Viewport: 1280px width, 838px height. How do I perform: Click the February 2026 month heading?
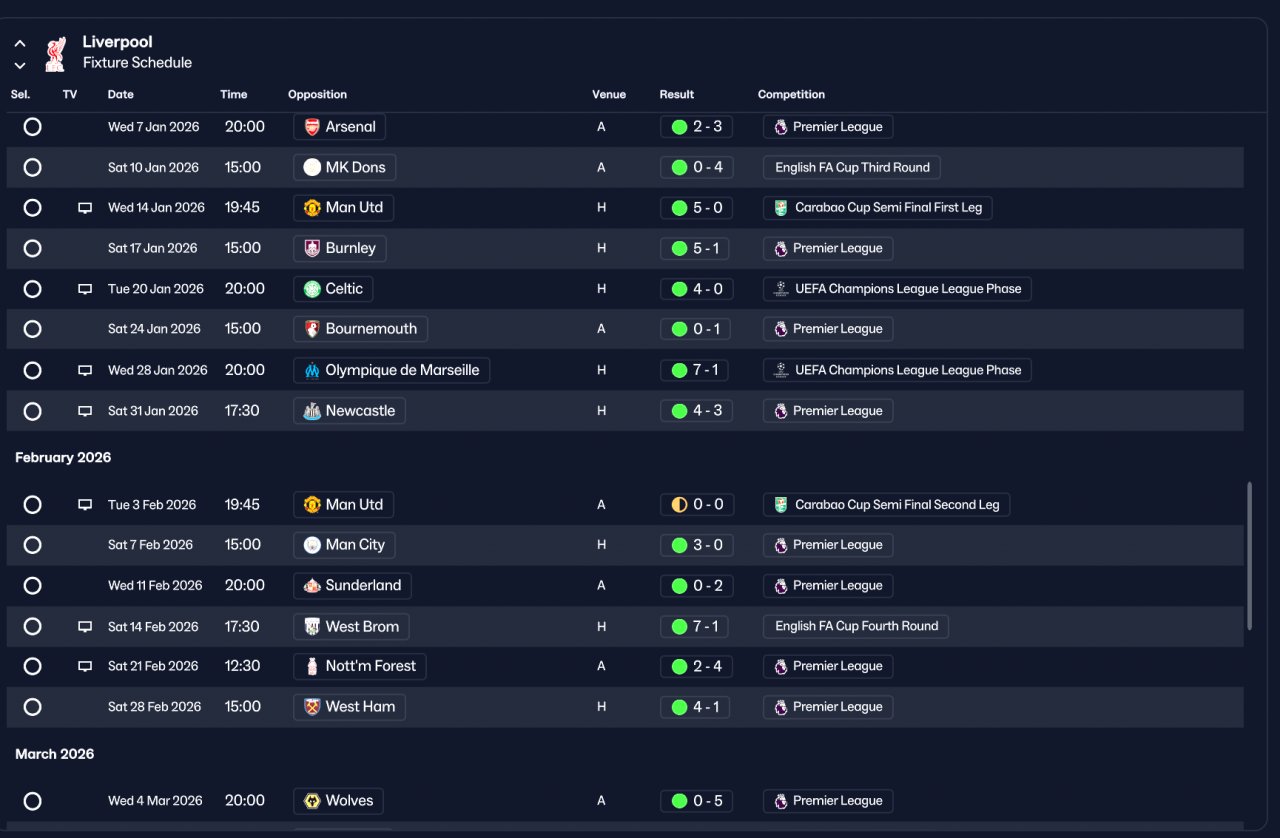pos(63,458)
